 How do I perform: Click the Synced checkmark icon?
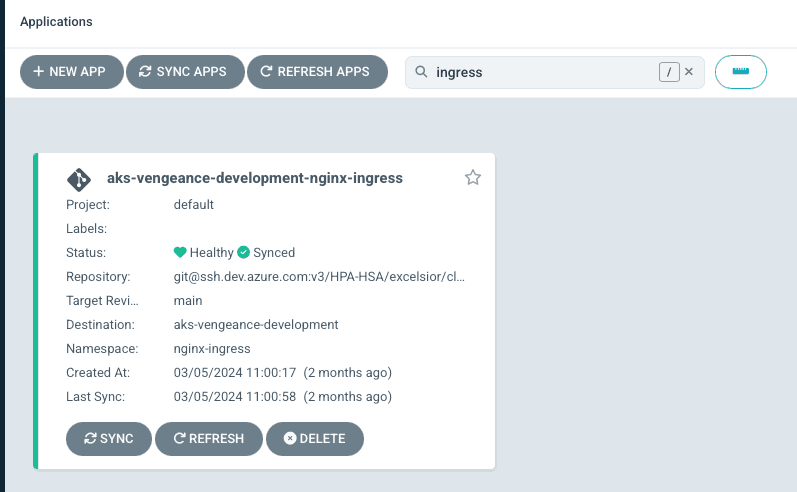(243, 252)
